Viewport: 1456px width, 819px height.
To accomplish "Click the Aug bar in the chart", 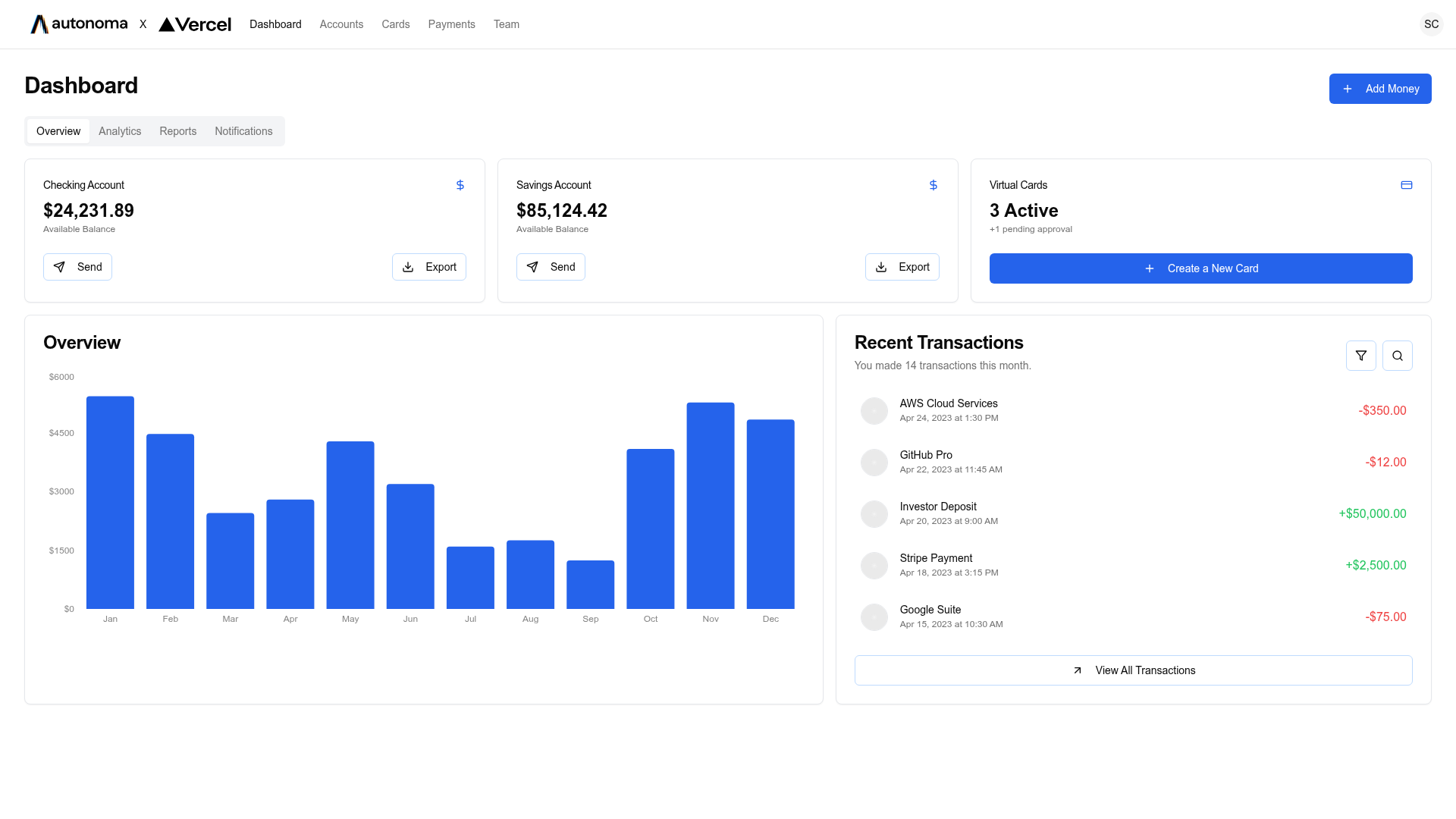I will pyautogui.click(x=531, y=575).
